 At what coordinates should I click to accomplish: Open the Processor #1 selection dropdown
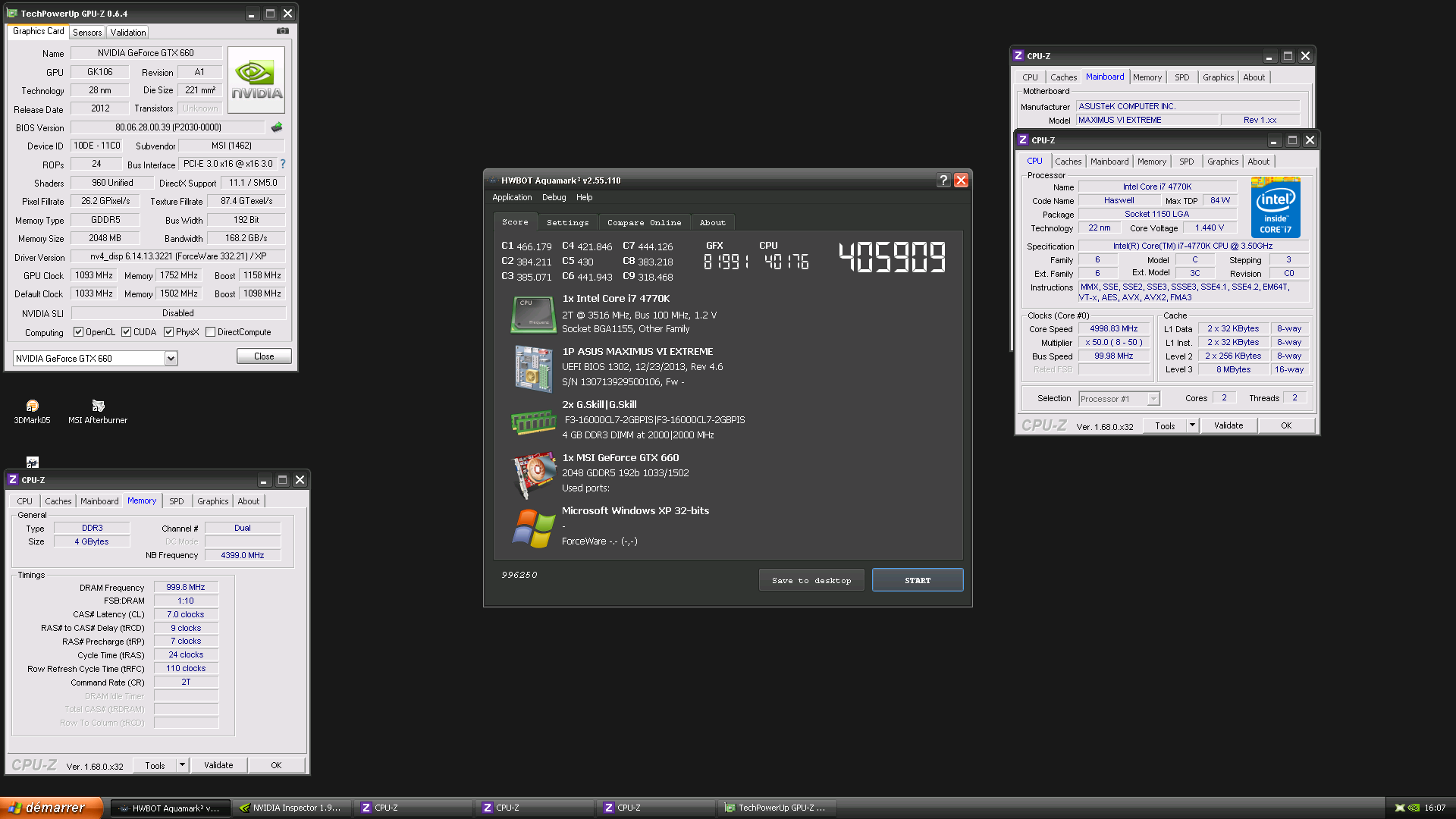pos(1153,399)
